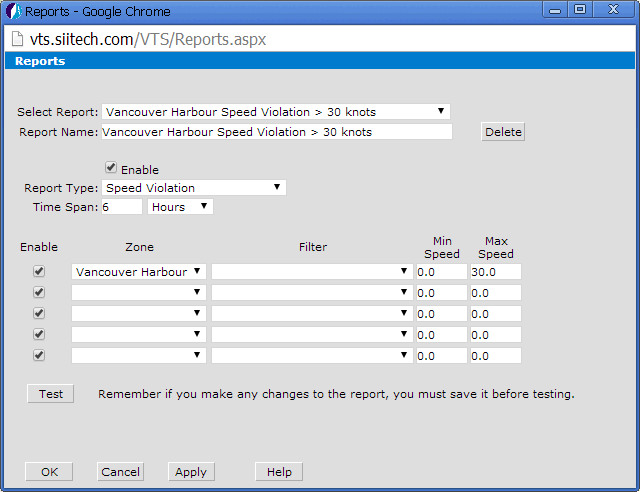Screen dimensions: 640x492
Task: Click the Time Span value field
Action: point(121,207)
